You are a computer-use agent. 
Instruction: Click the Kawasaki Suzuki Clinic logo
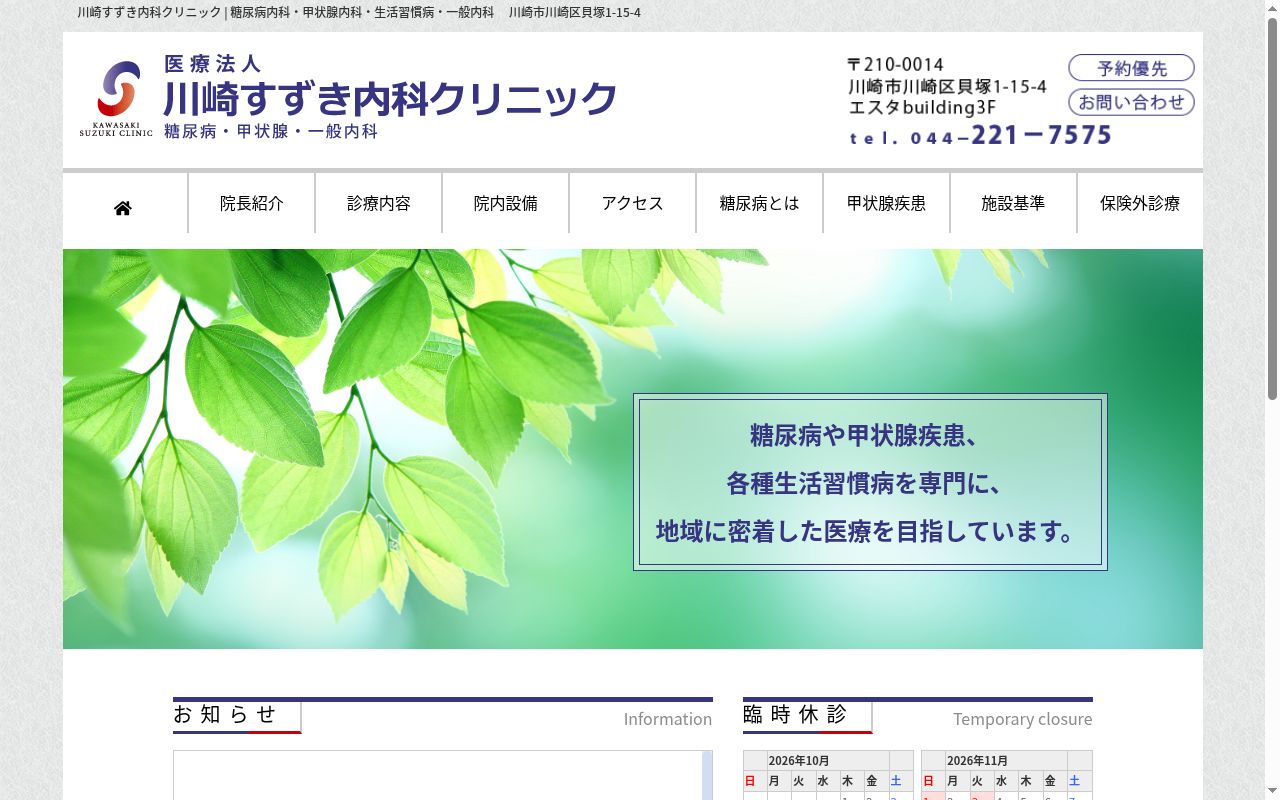[116, 99]
